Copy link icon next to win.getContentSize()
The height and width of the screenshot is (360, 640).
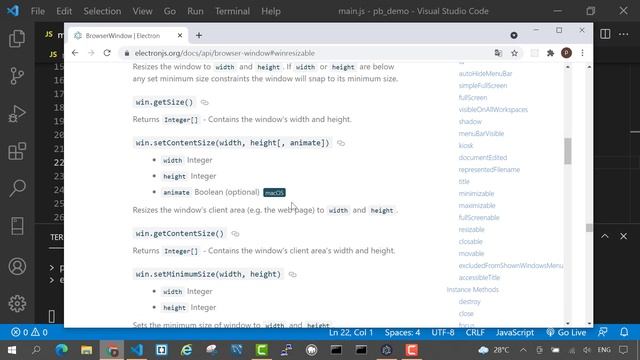235,234
